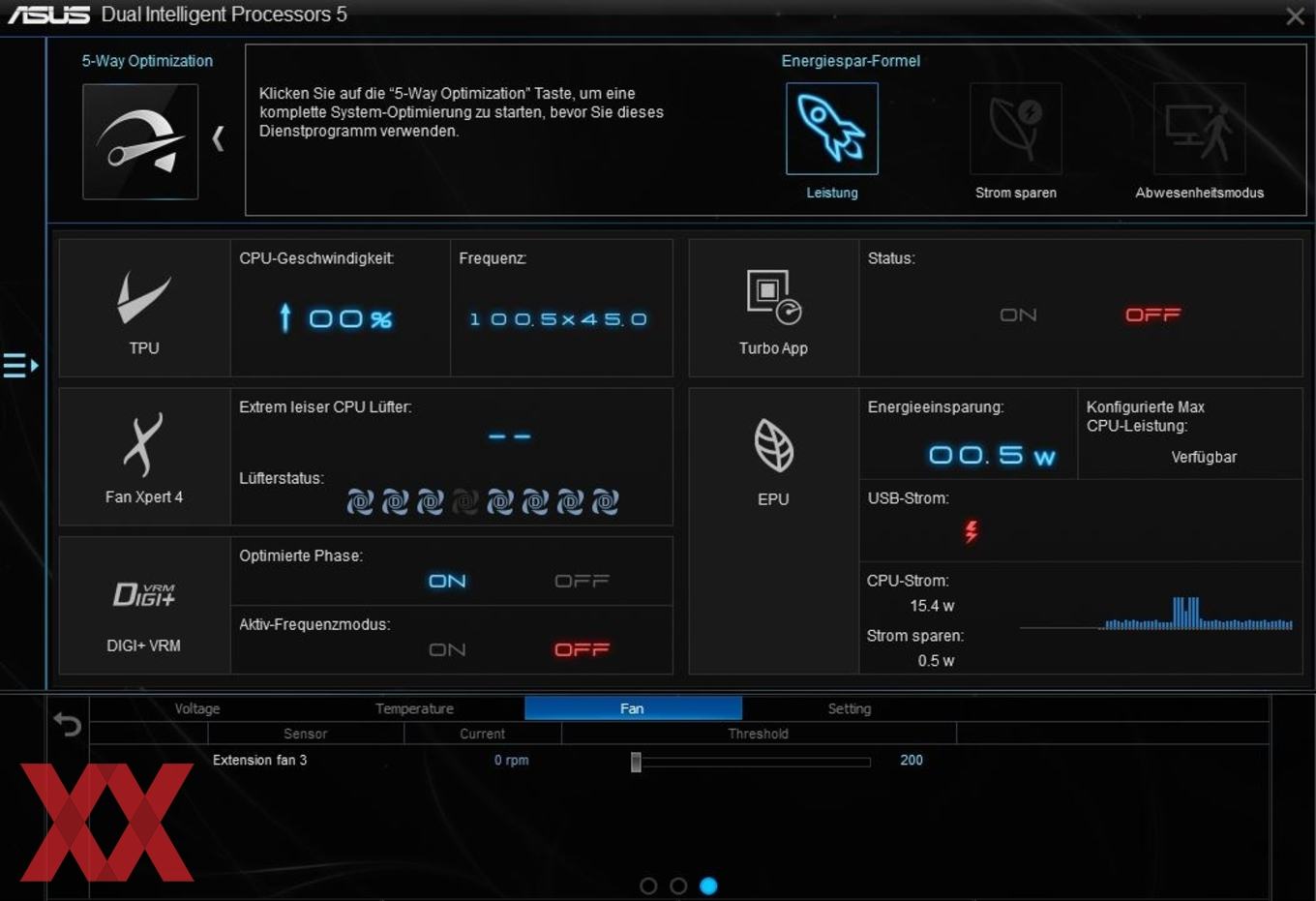Click the dimmed fourth fan status icon
1316x901 pixels.
(x=465, y=501)
